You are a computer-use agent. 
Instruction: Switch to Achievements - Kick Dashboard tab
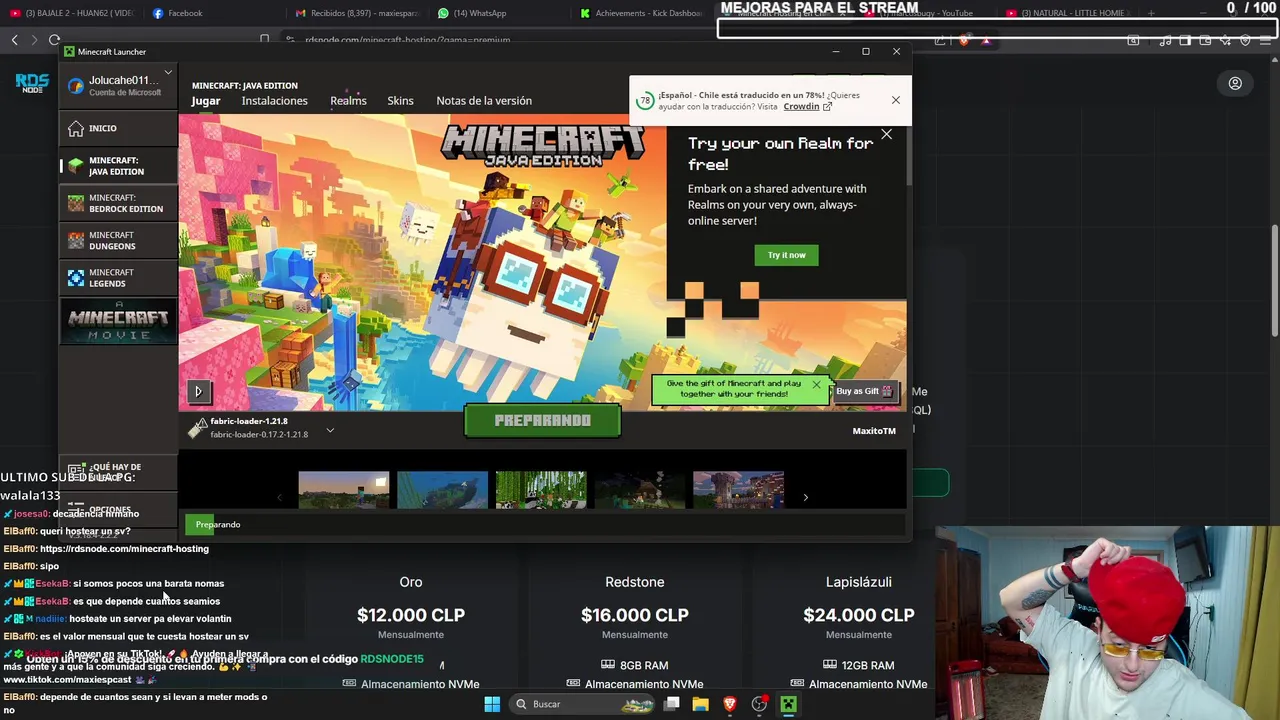point(642,13)
